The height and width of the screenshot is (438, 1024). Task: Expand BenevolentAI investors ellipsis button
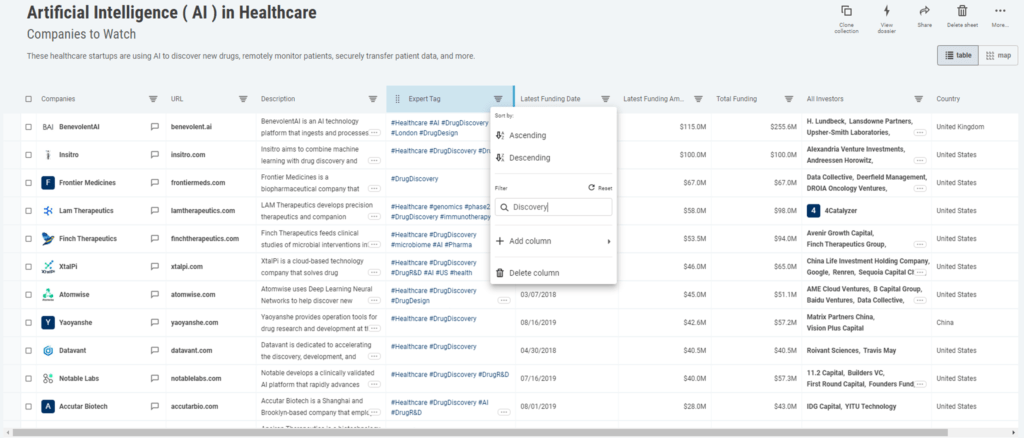pos(920,133)
